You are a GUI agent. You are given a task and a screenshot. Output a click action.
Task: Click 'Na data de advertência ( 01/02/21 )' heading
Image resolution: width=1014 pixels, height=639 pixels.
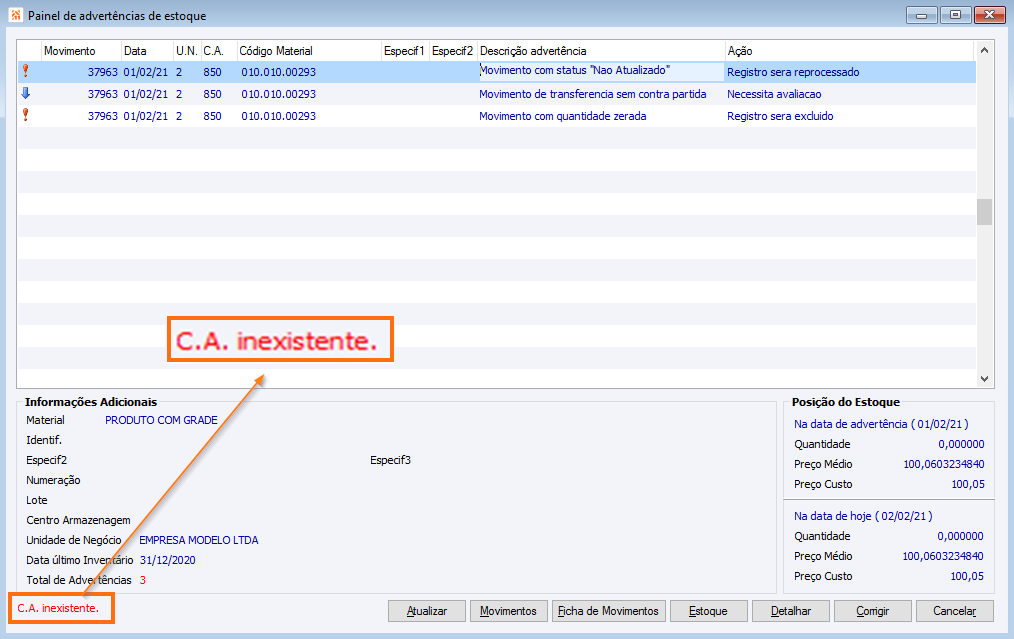[x=881, y=424]
